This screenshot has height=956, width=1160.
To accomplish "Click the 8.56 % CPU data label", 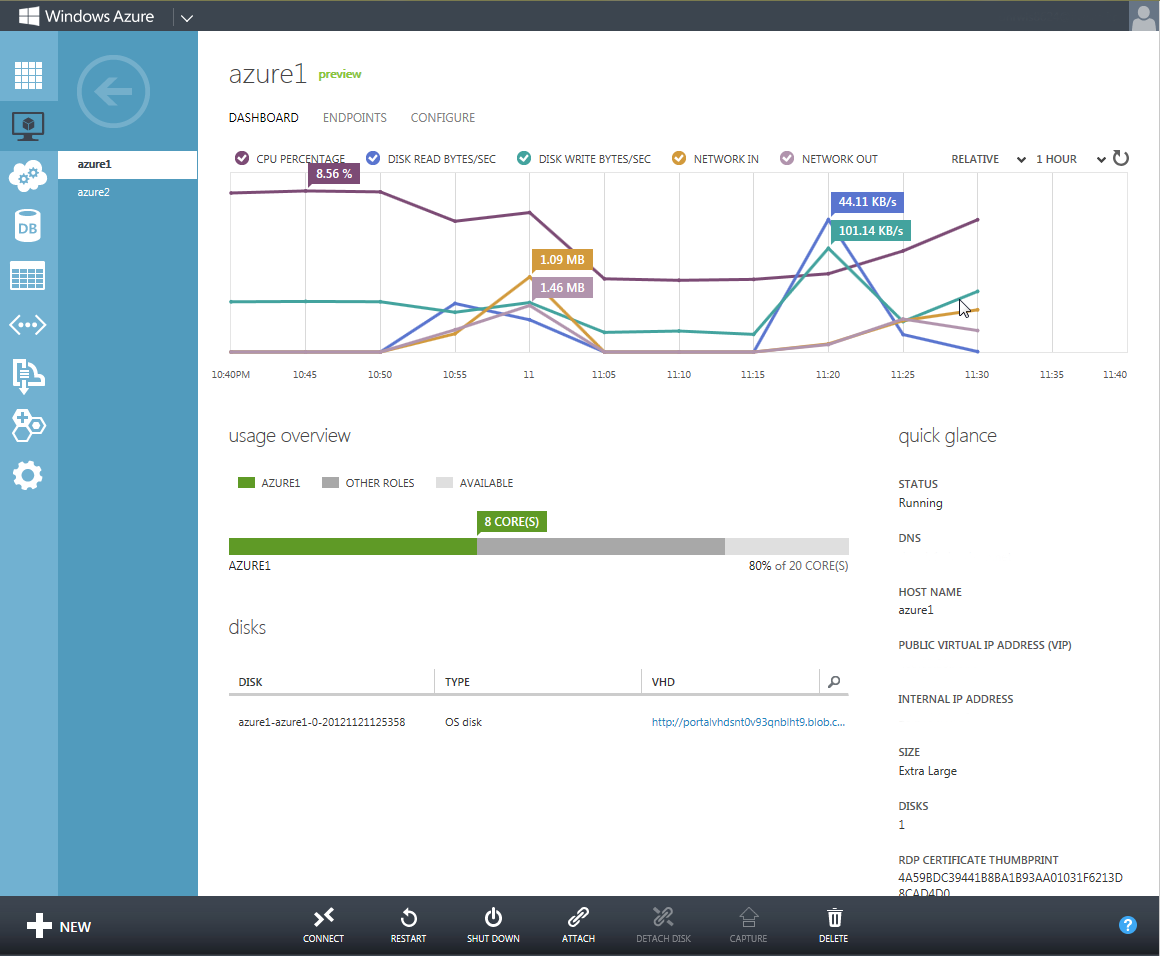I will 334,174.
